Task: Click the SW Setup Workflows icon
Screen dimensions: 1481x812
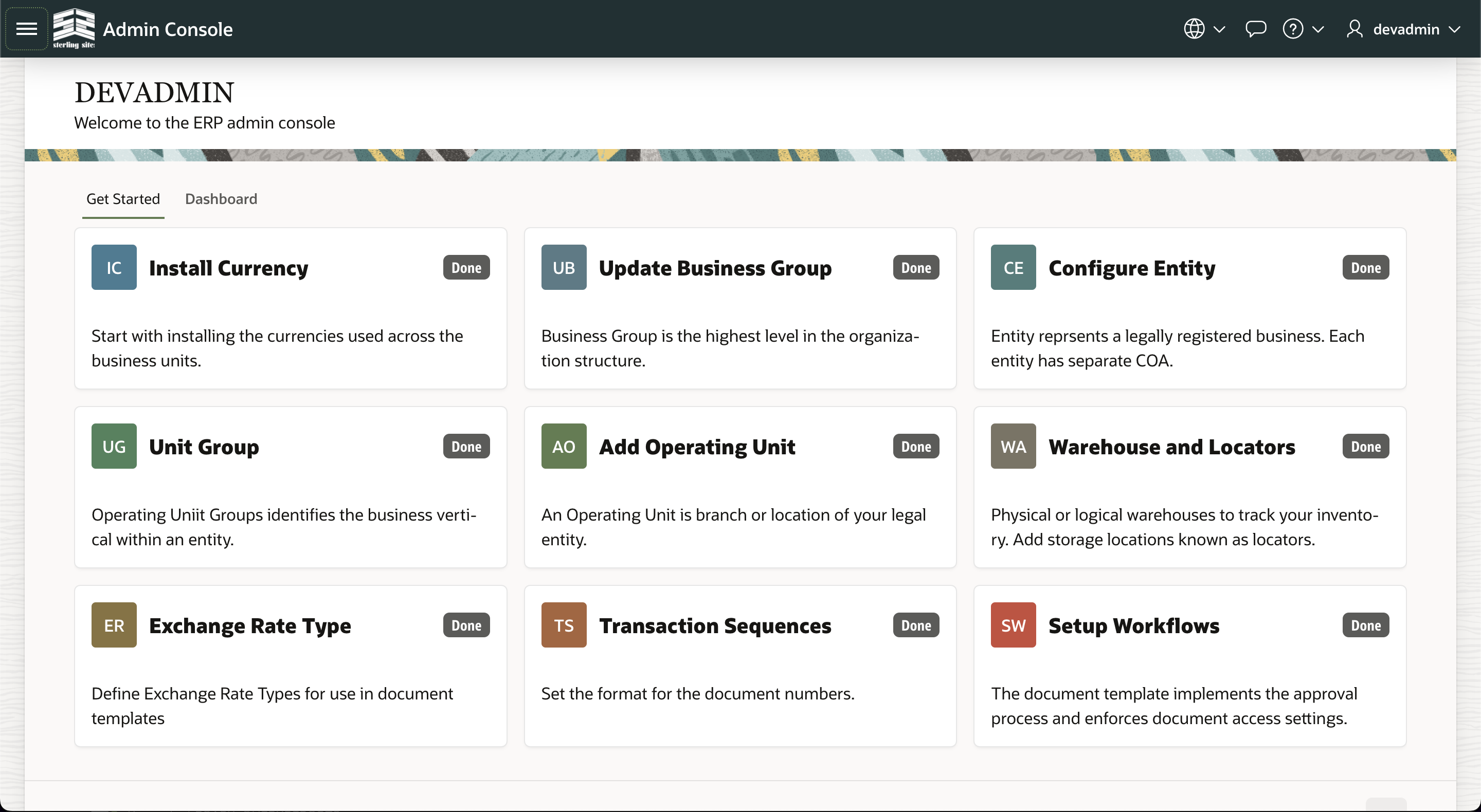Action: click(1013, 624)
